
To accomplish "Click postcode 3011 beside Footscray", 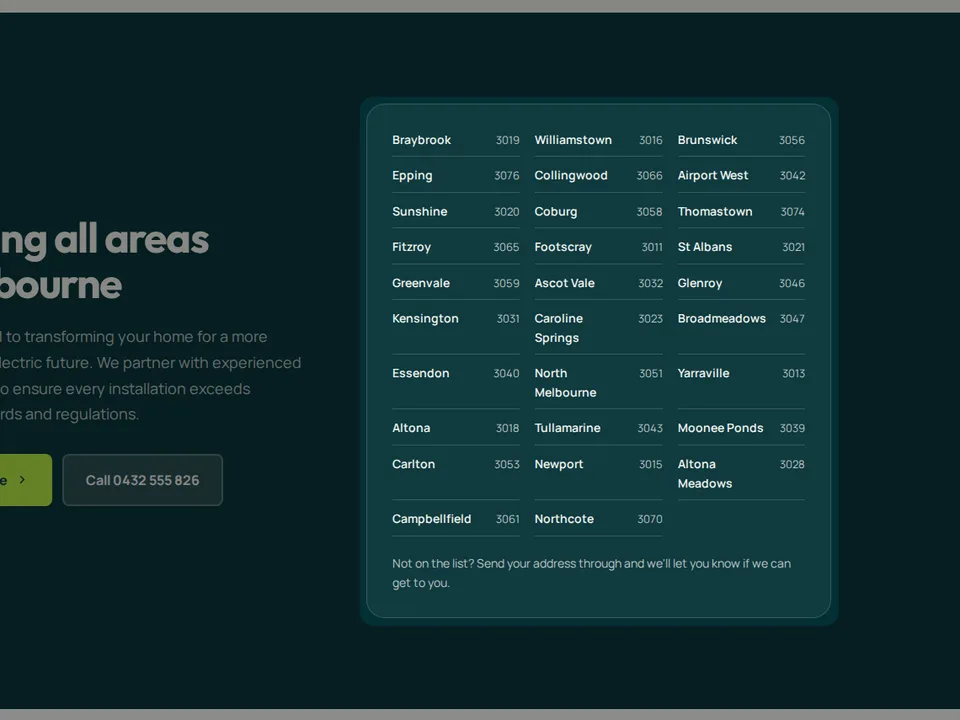I will (x=652, y=247).
